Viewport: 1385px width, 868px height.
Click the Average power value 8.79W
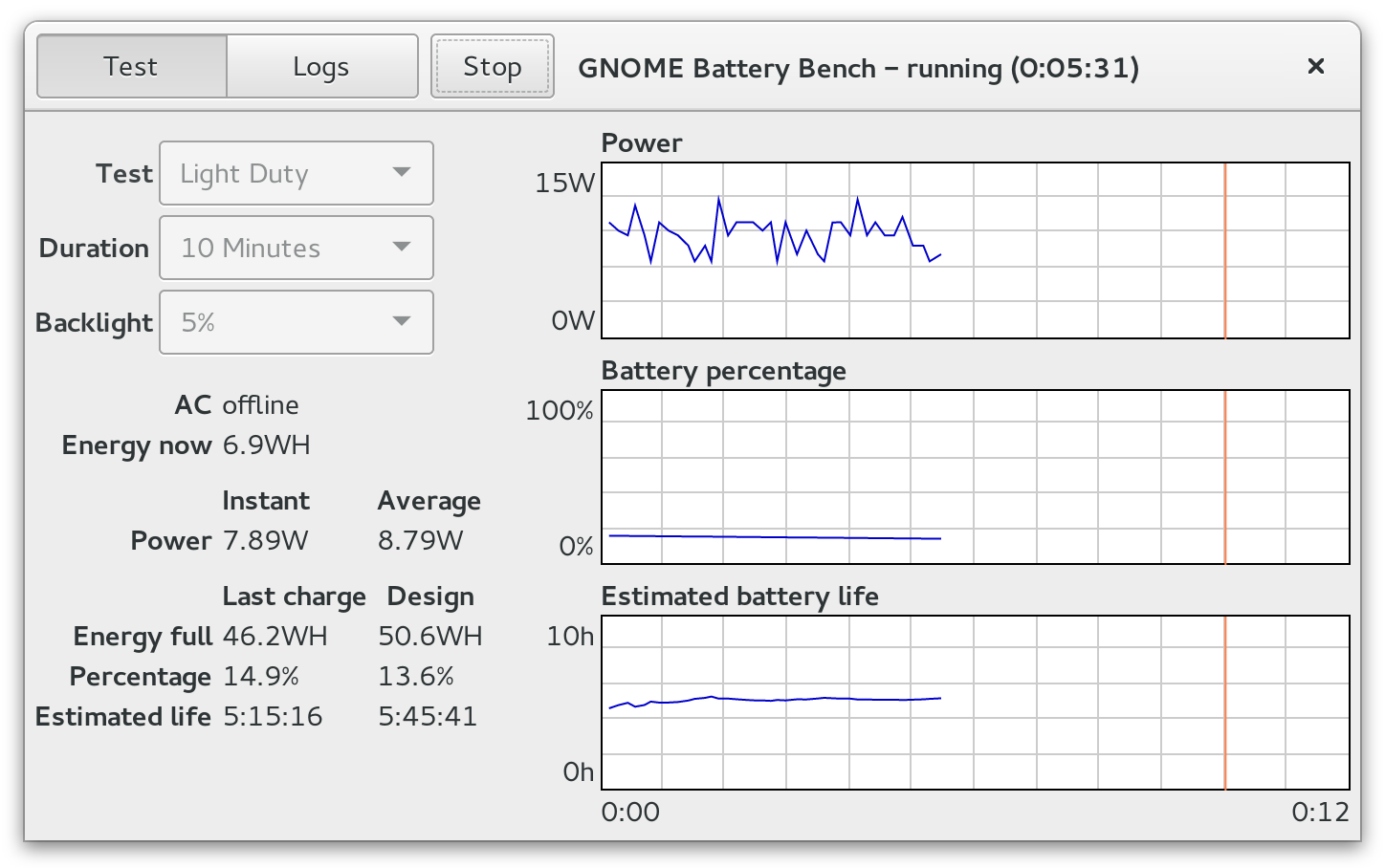click(x=420, y=541)
